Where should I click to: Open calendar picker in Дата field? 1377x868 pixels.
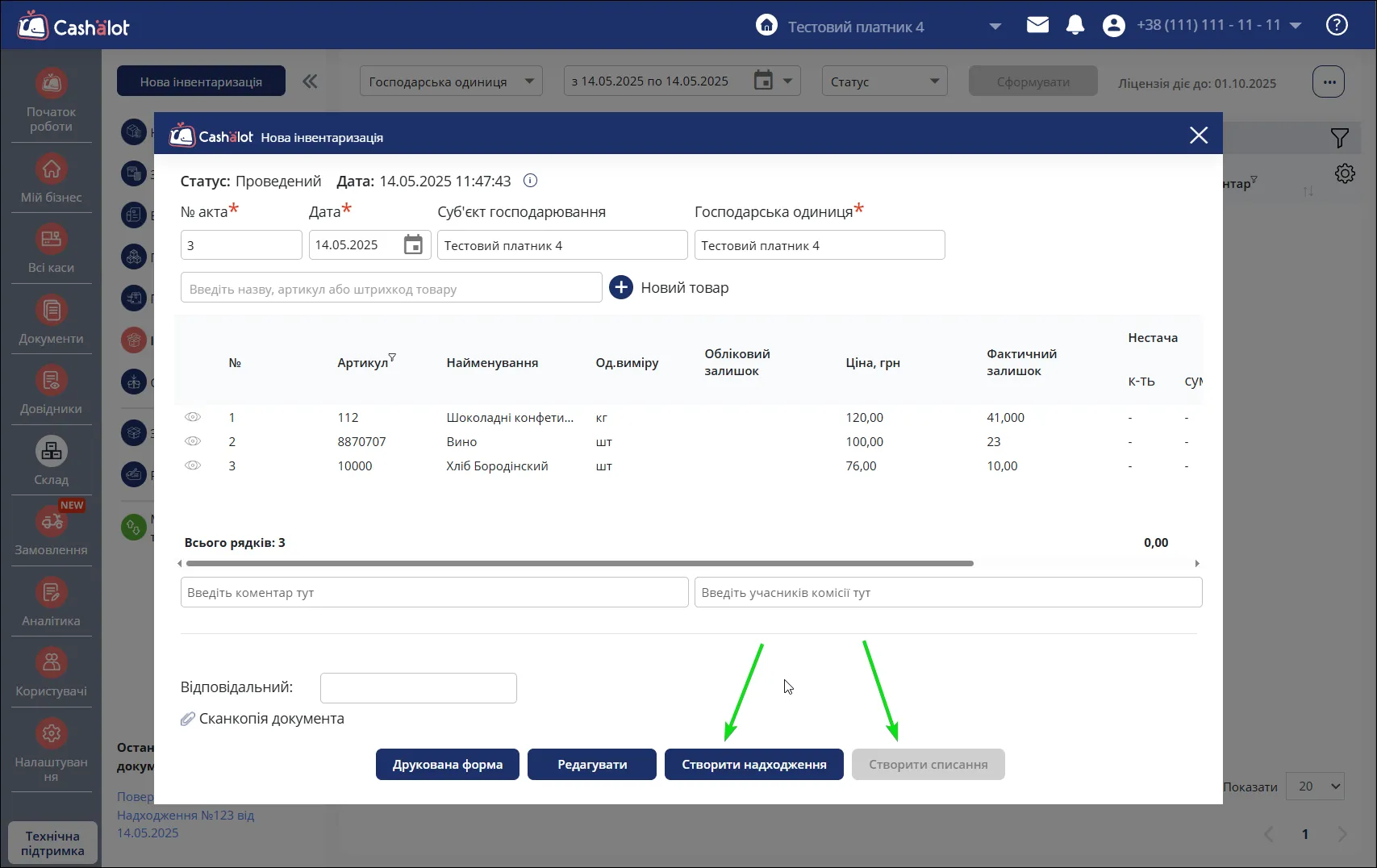pos(413,244)
